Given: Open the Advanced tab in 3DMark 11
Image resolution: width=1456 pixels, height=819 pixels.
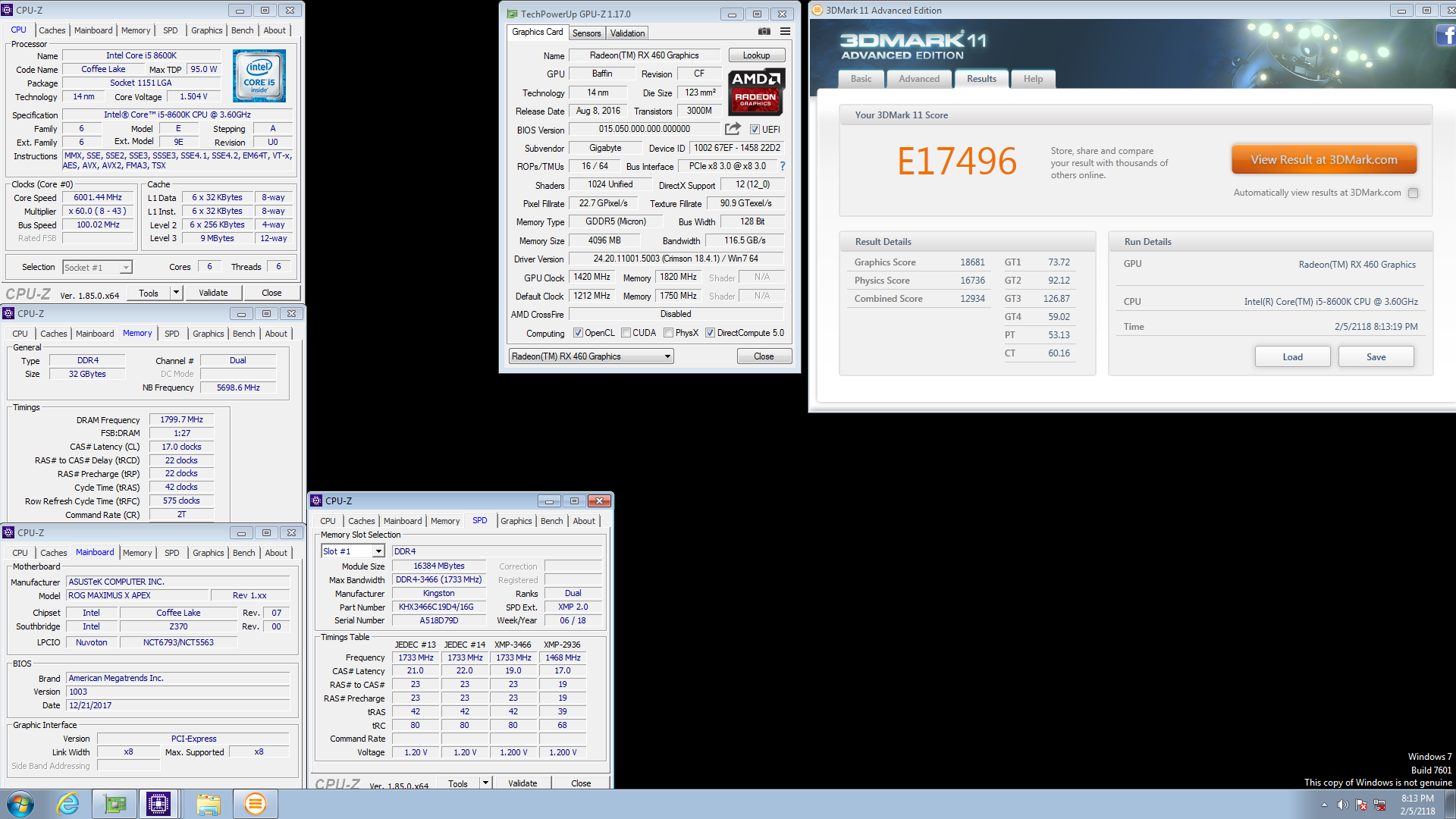Looking at the screenshot, I should (x=919, y=79).
